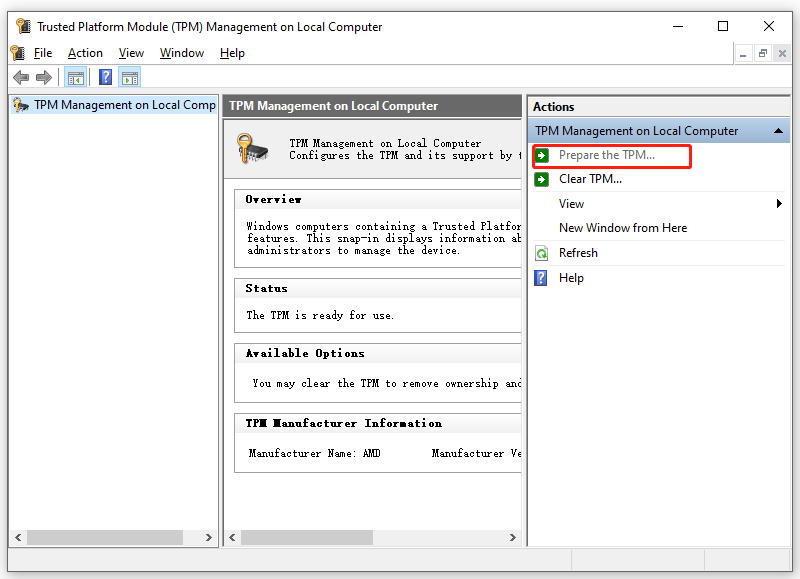
Task: Click right arrow of tree pane horizontal scrollbar
Action: tap(209, 537)
